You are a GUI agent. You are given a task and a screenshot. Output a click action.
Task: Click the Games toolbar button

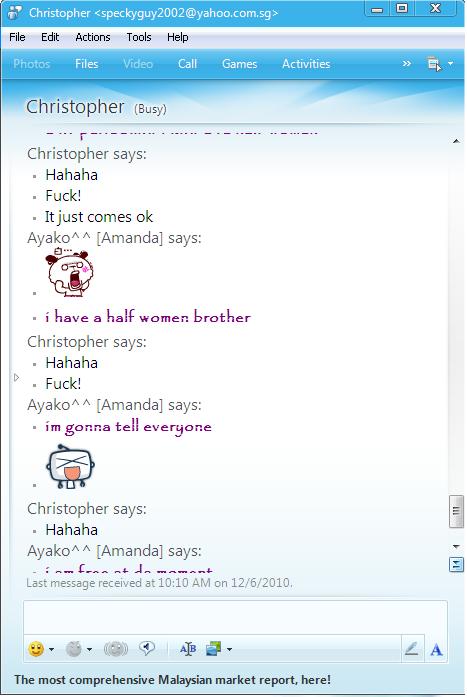[x=239, y=64]
